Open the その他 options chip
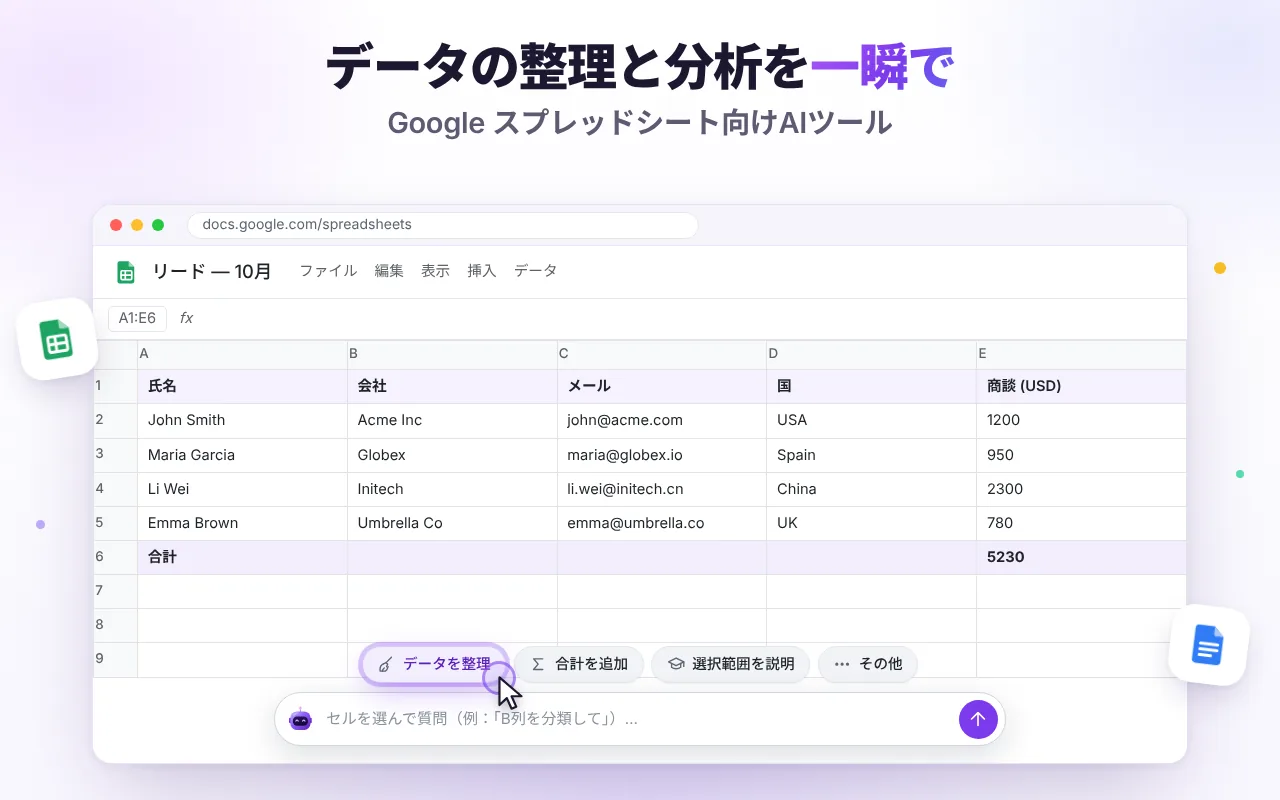The width and height of the screenshot is (1280, 800). point(867,664)
